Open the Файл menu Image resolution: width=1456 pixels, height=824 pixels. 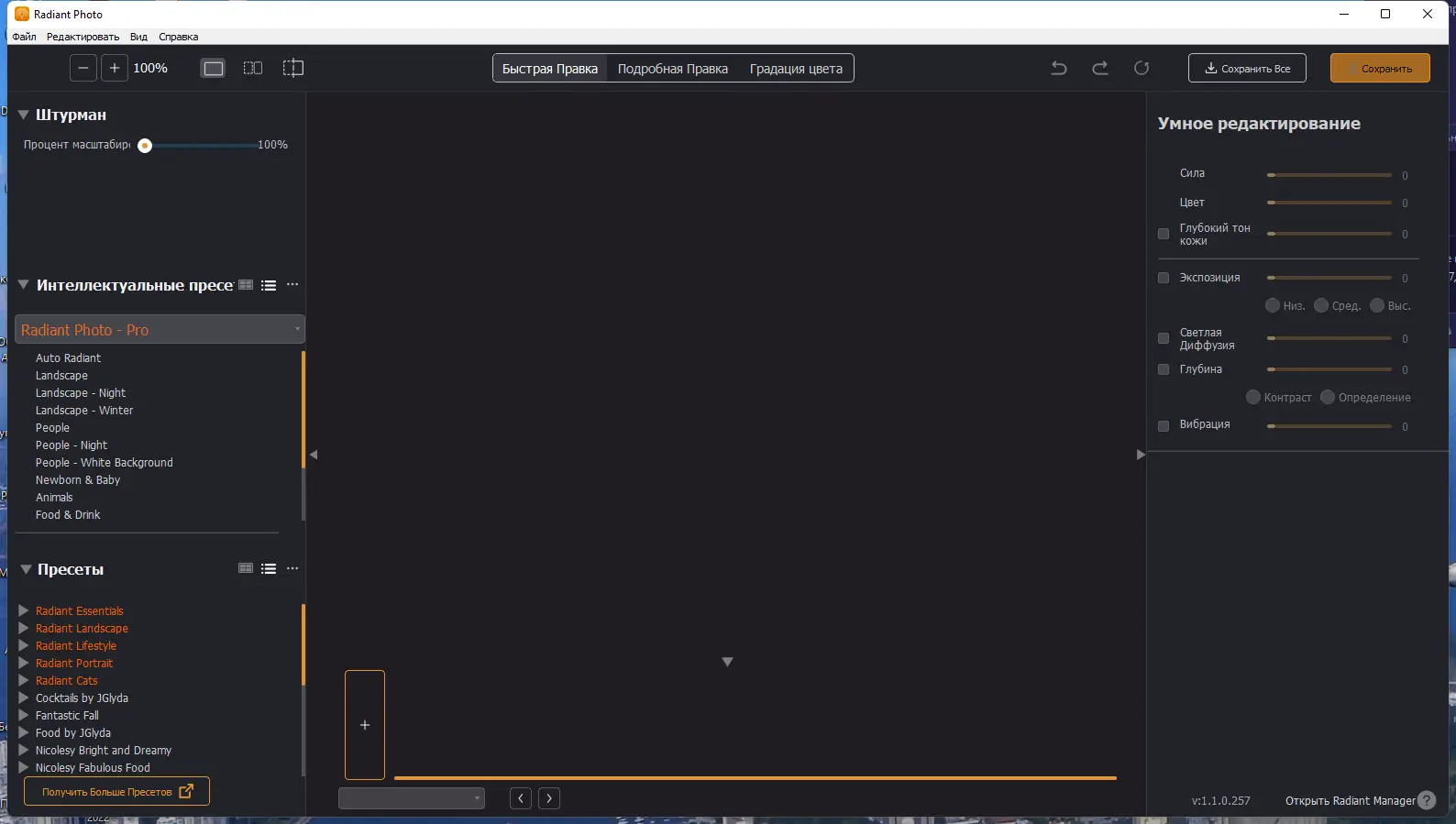pyautogui.click(x=25, y=37)
